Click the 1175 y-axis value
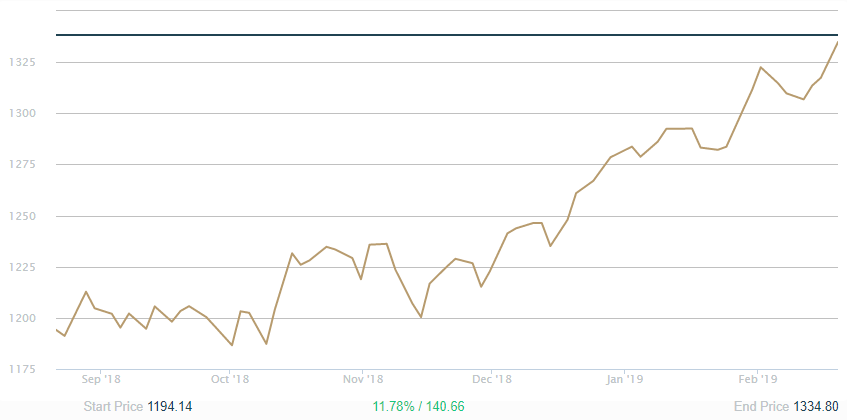The width and height of the screenshot is (847, 420). click(x=23, y=370)
